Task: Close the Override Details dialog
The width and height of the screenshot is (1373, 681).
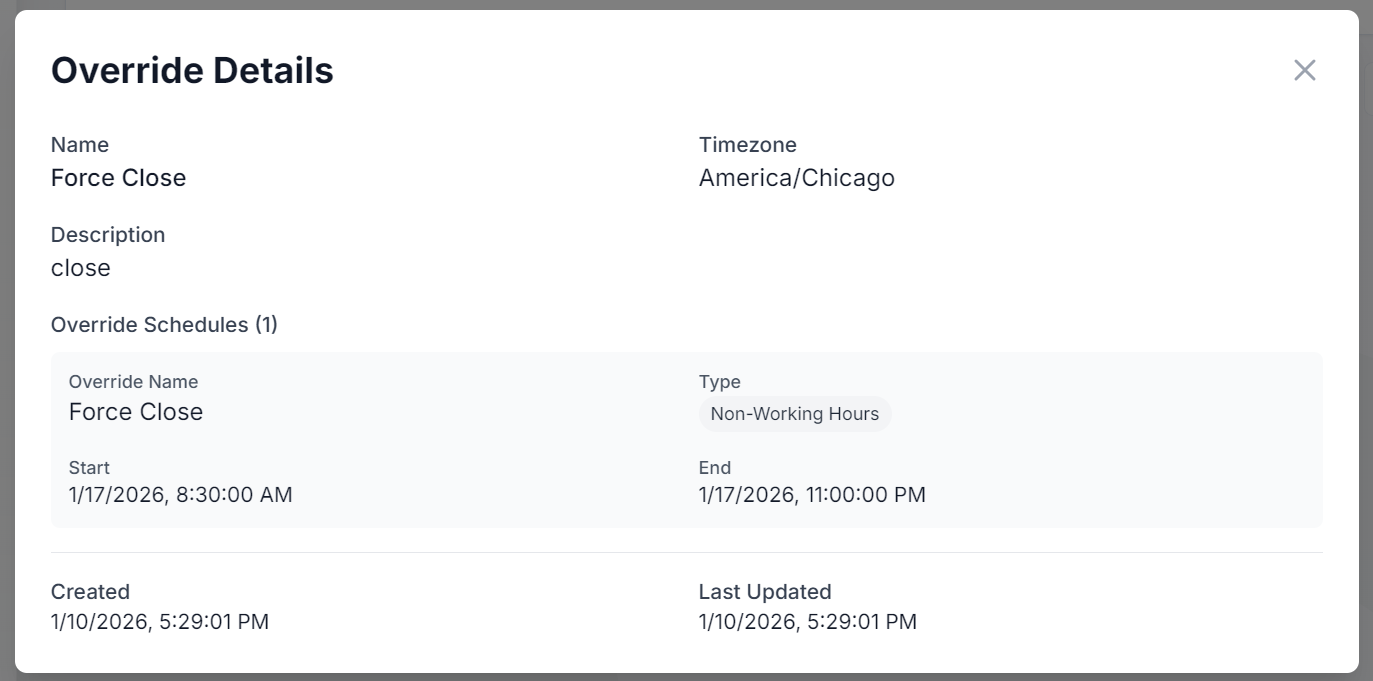Action: [1304, 70]
